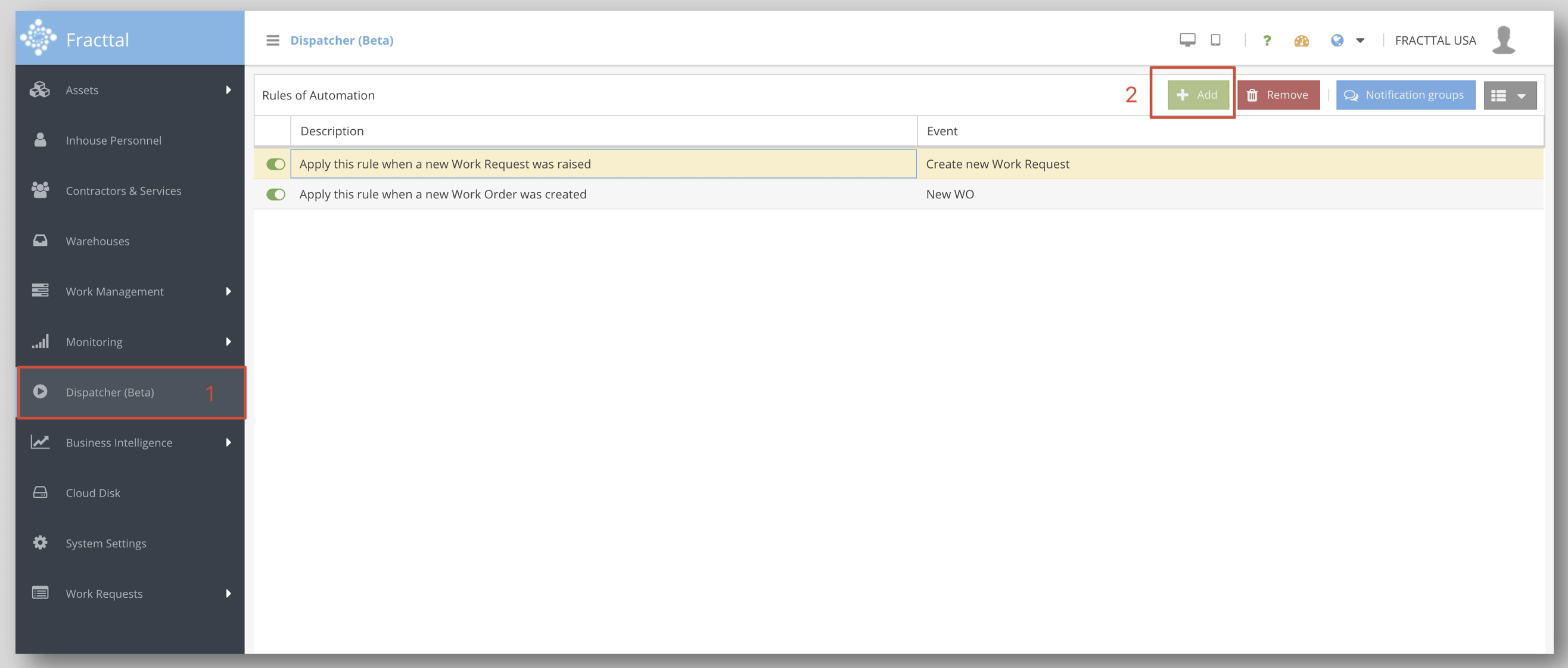Click the Notification groups button

[1405, 95]
